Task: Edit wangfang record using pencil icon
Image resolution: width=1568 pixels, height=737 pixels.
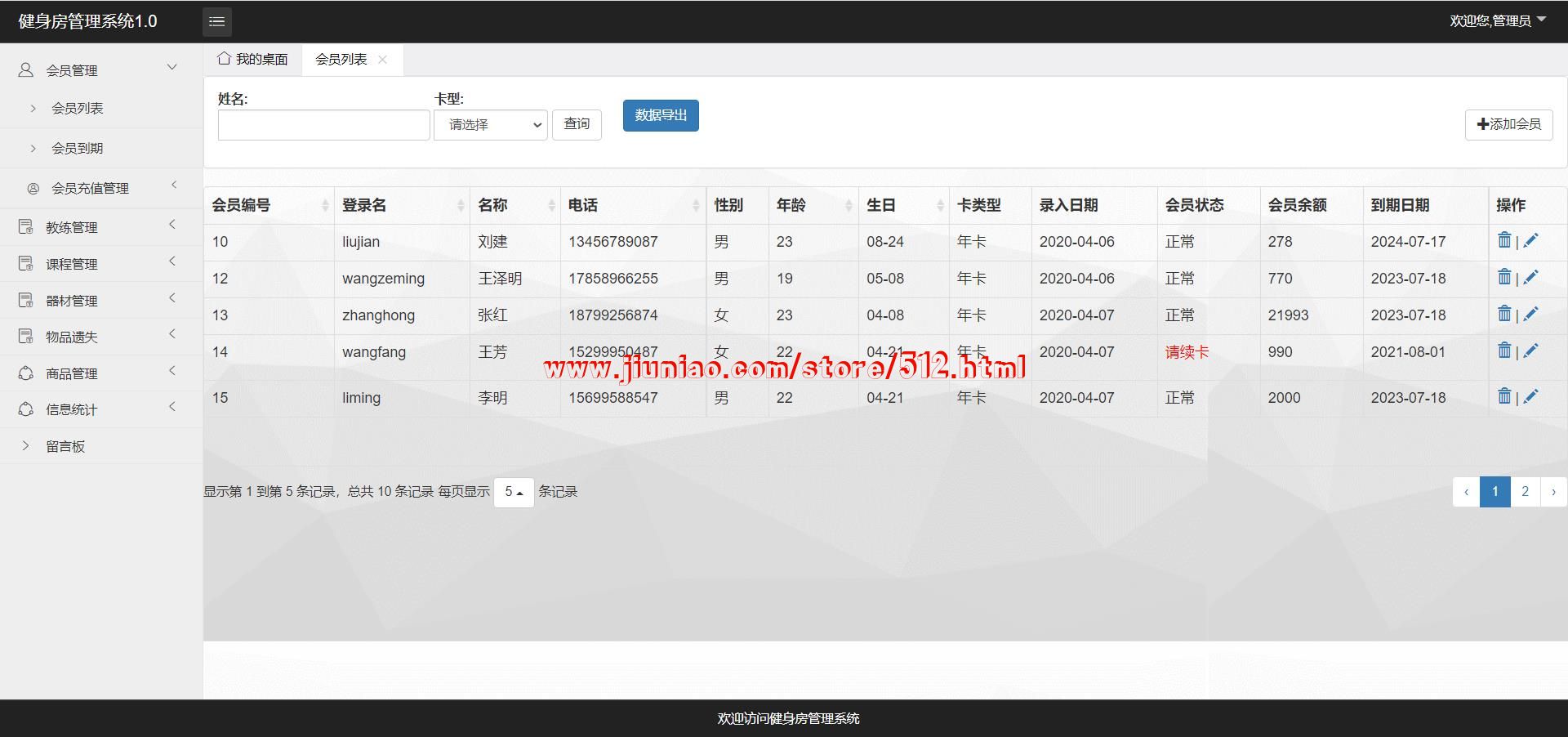Action: pyautogui.click(x=1530, y=351)
